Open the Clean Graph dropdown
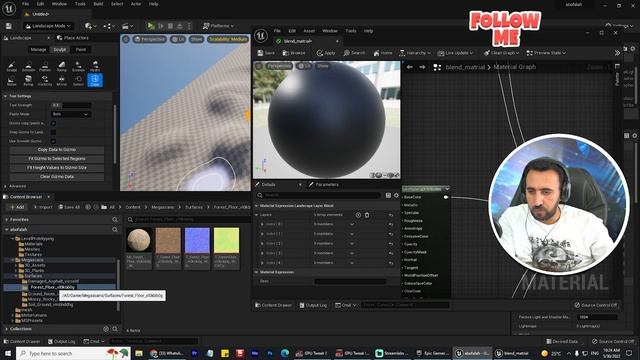The width and height of the screenshot is (640, 360). (501, 53)
